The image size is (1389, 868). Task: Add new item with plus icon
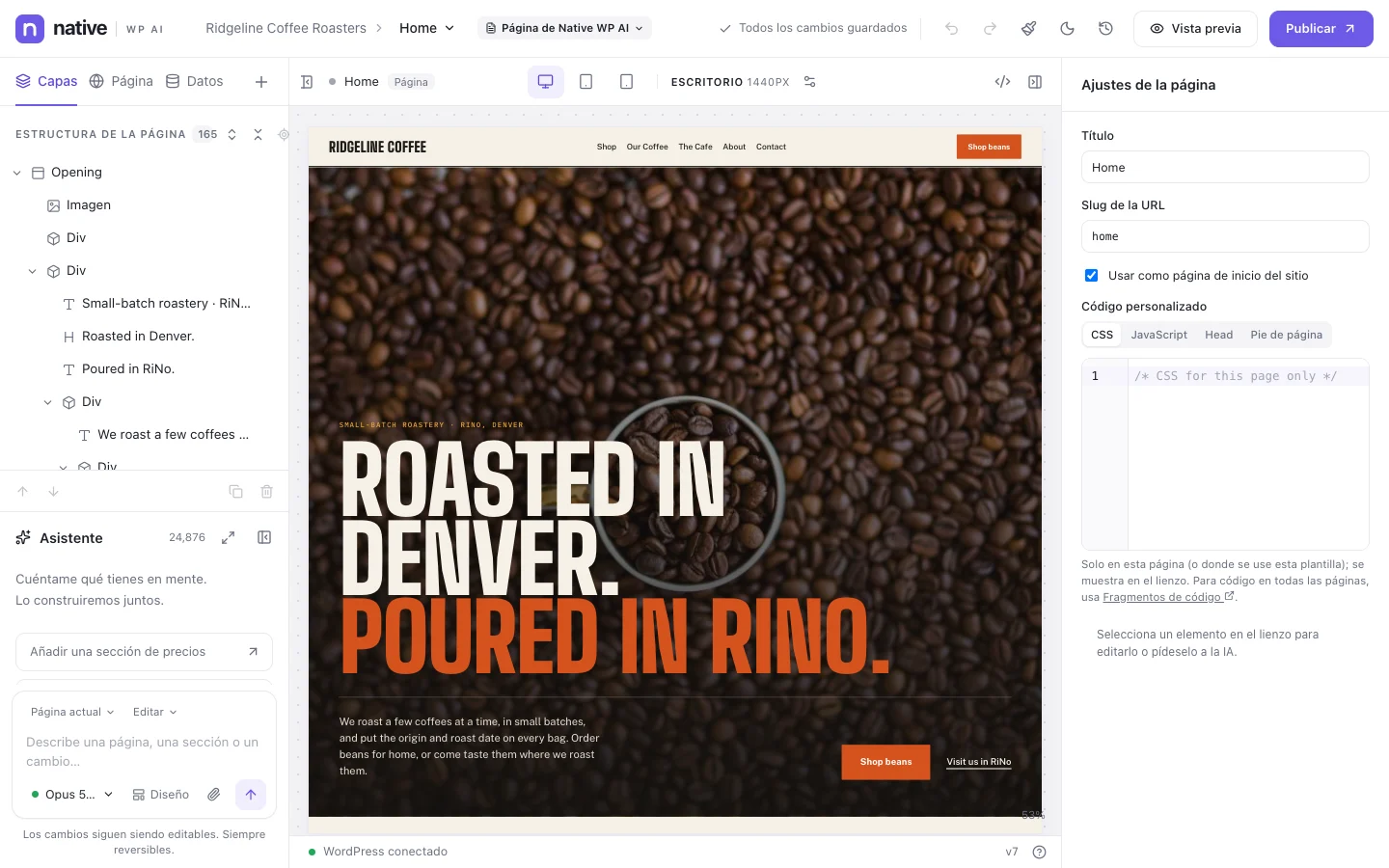coord(261,82)
